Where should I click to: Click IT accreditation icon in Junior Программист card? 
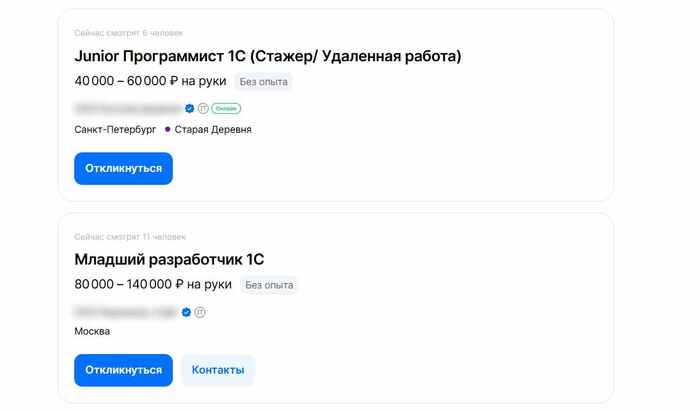pyautogui.click(x=203, y=108)
